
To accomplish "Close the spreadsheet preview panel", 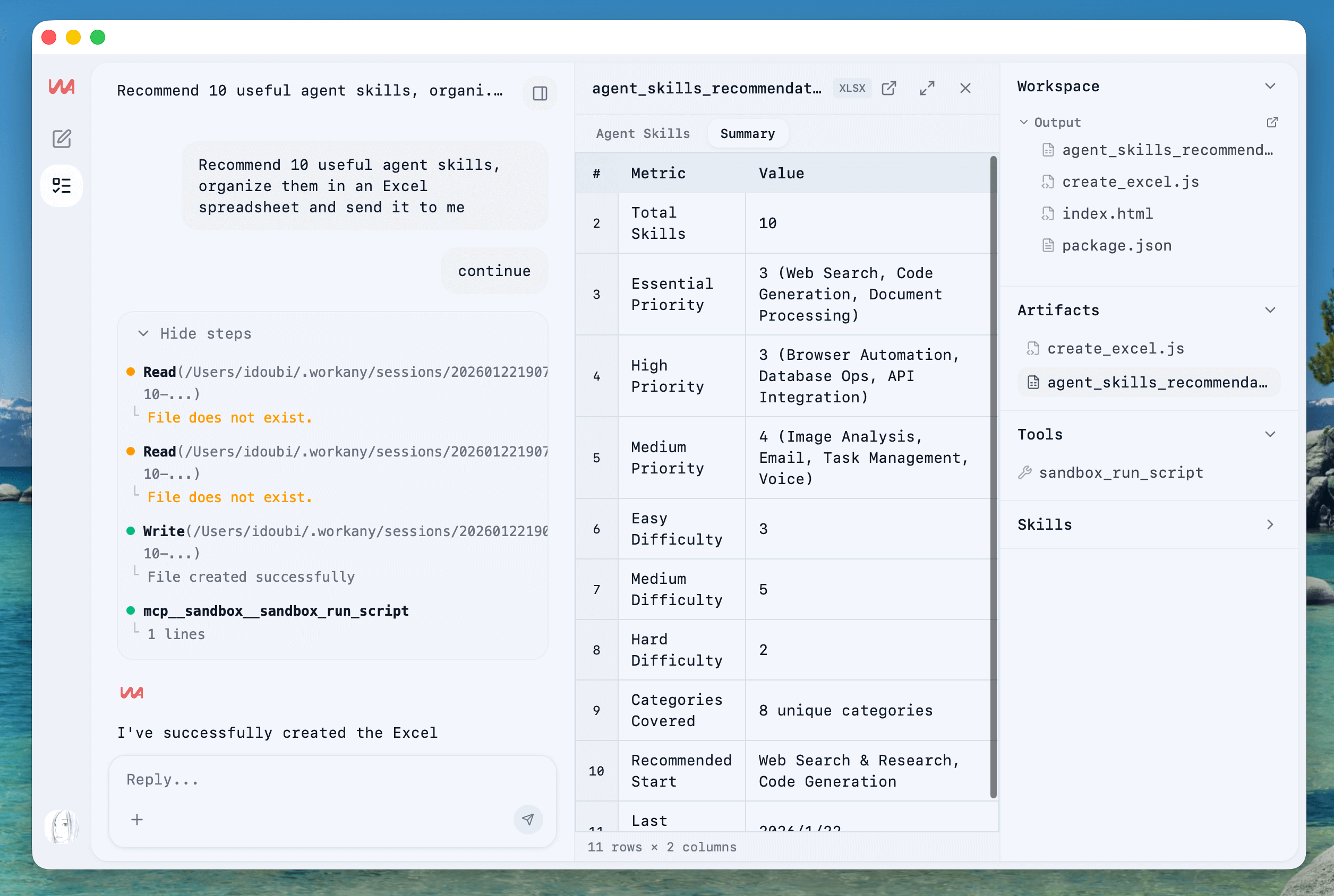I will [x=965, y=88].
